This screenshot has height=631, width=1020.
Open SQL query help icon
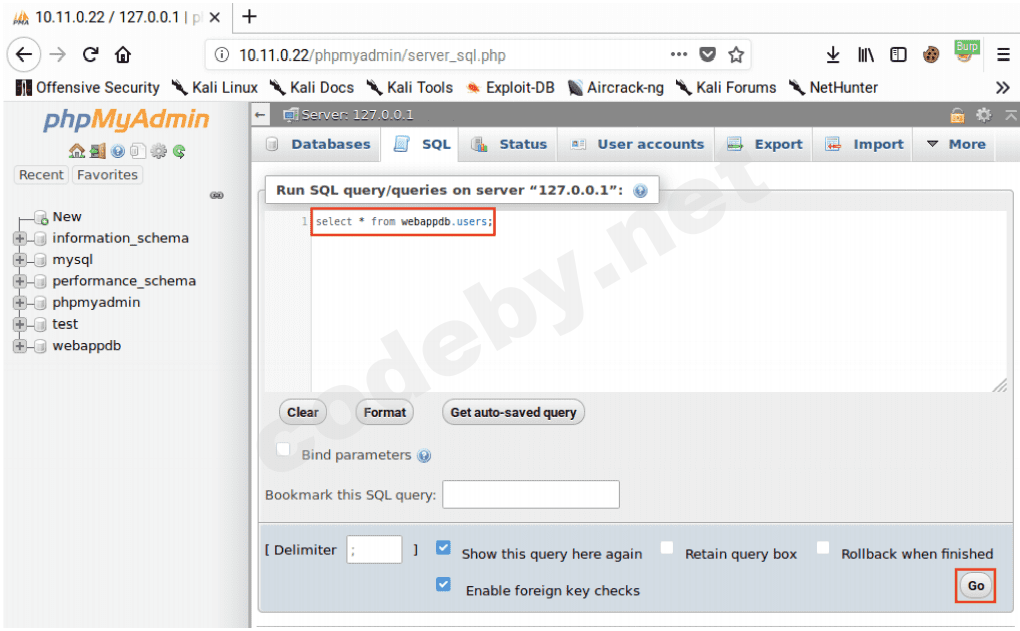(641, 191)
